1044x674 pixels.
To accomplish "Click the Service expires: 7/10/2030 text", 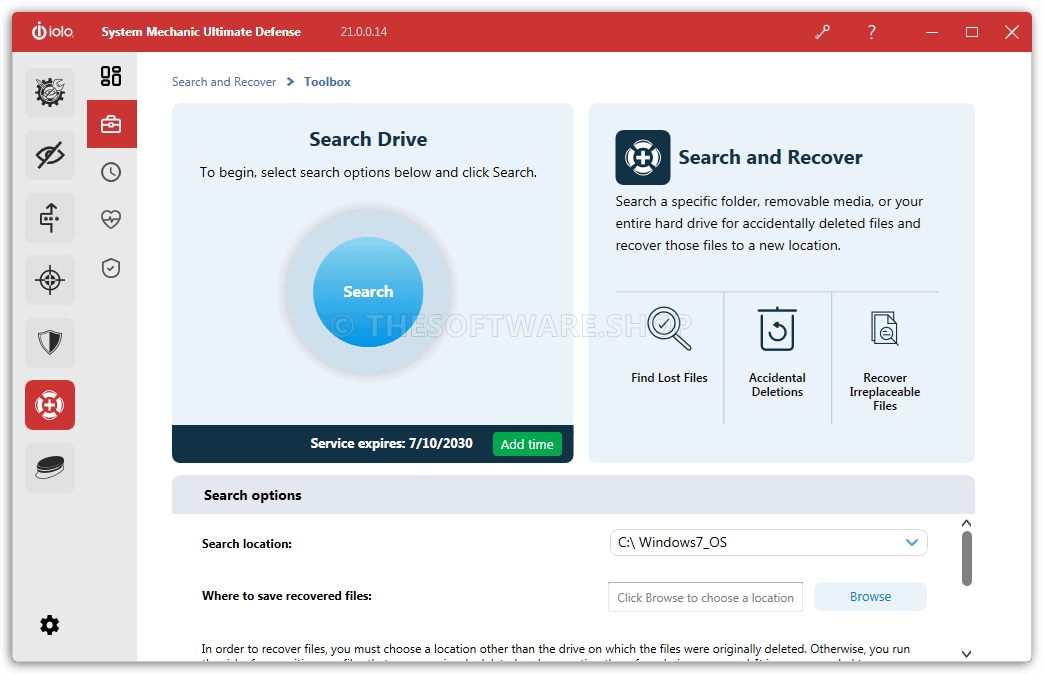I will click(x=392, y=444).
